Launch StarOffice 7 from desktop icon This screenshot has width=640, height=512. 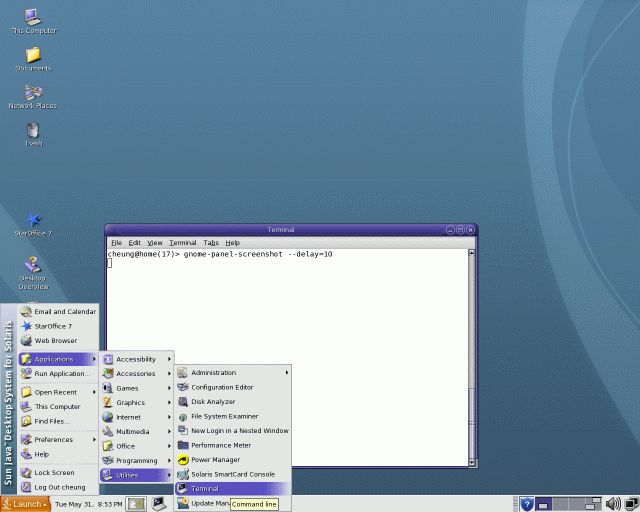[33, 224]
